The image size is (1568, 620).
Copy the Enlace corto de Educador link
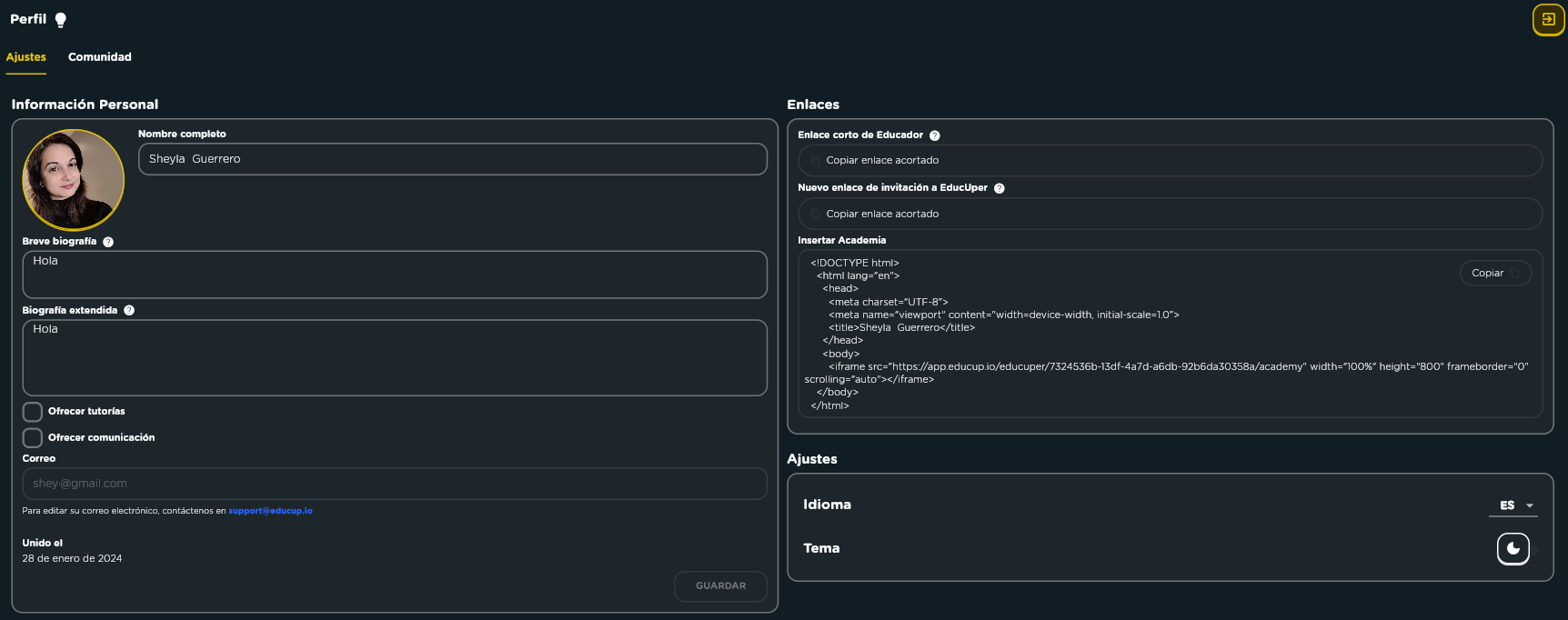pyautogui.click(x=1170, y=161)
